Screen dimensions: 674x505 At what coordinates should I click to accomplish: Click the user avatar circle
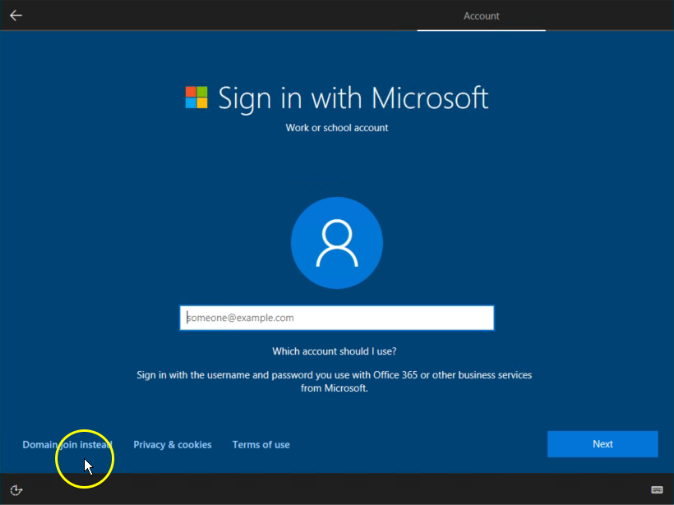[337, 243]
